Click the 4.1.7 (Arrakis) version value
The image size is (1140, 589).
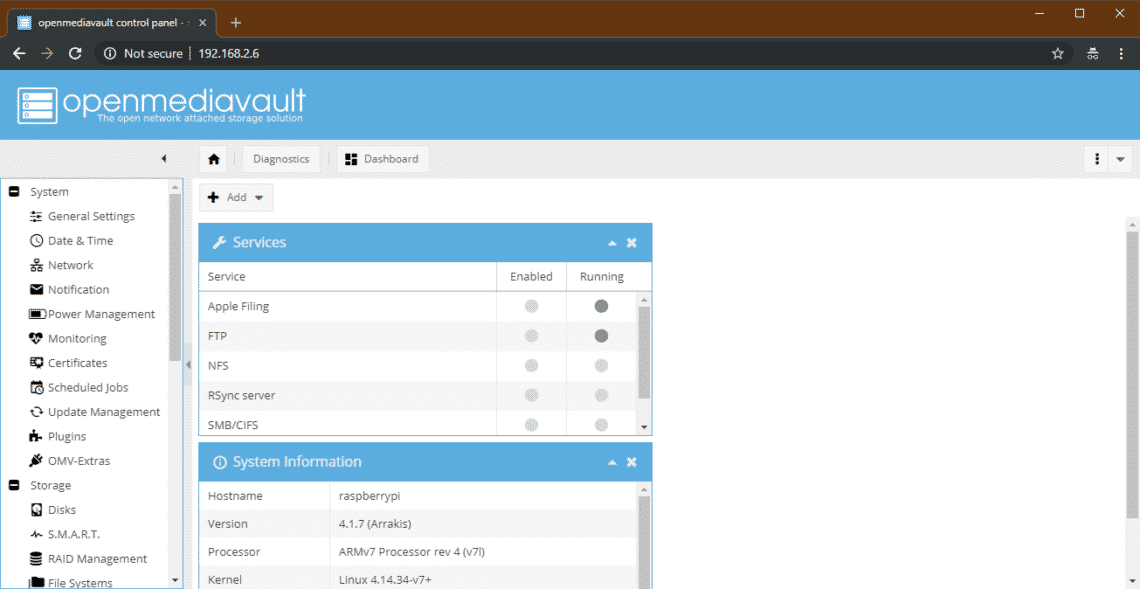[x=375, y=524]
